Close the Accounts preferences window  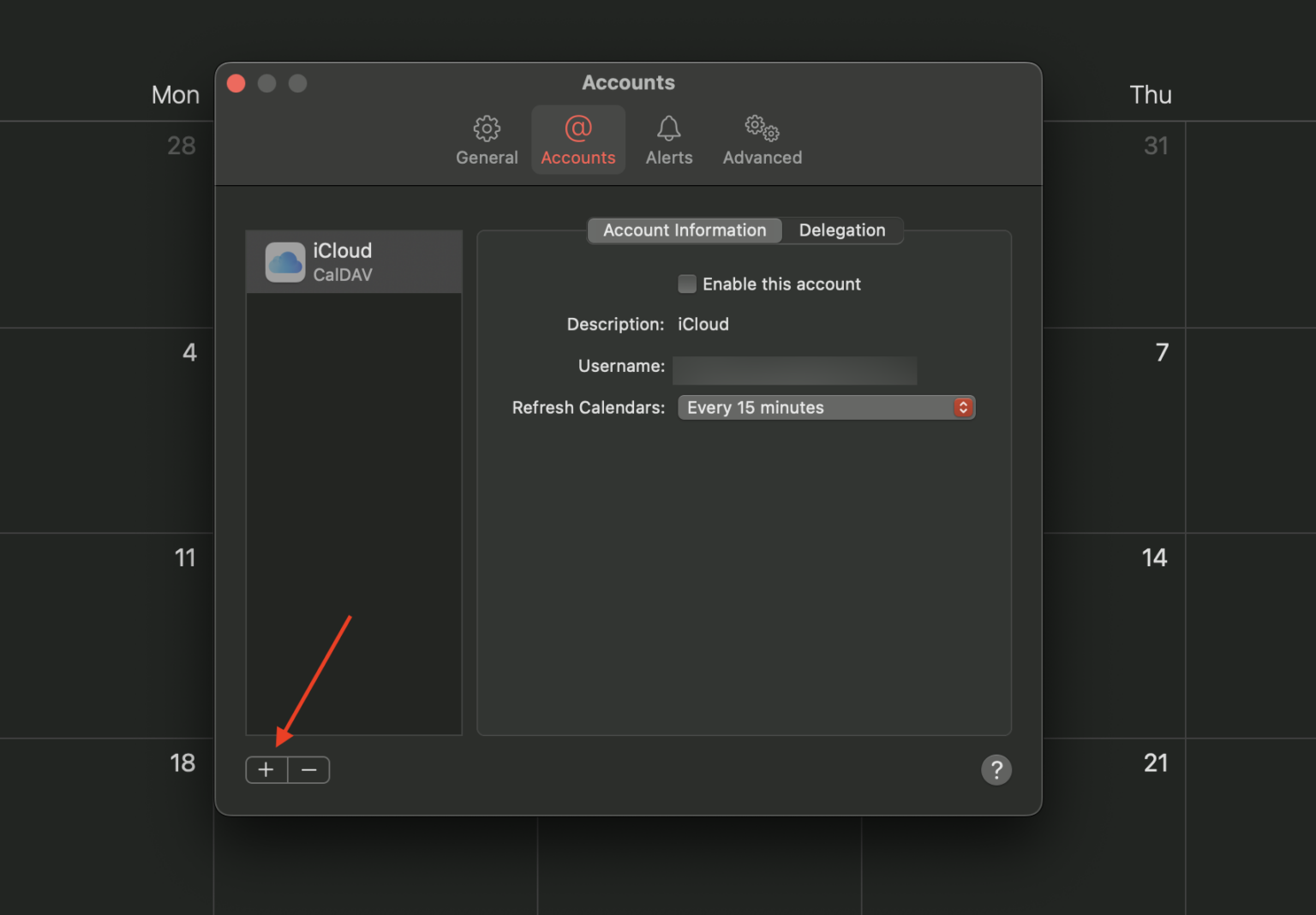tap(236, 83)
